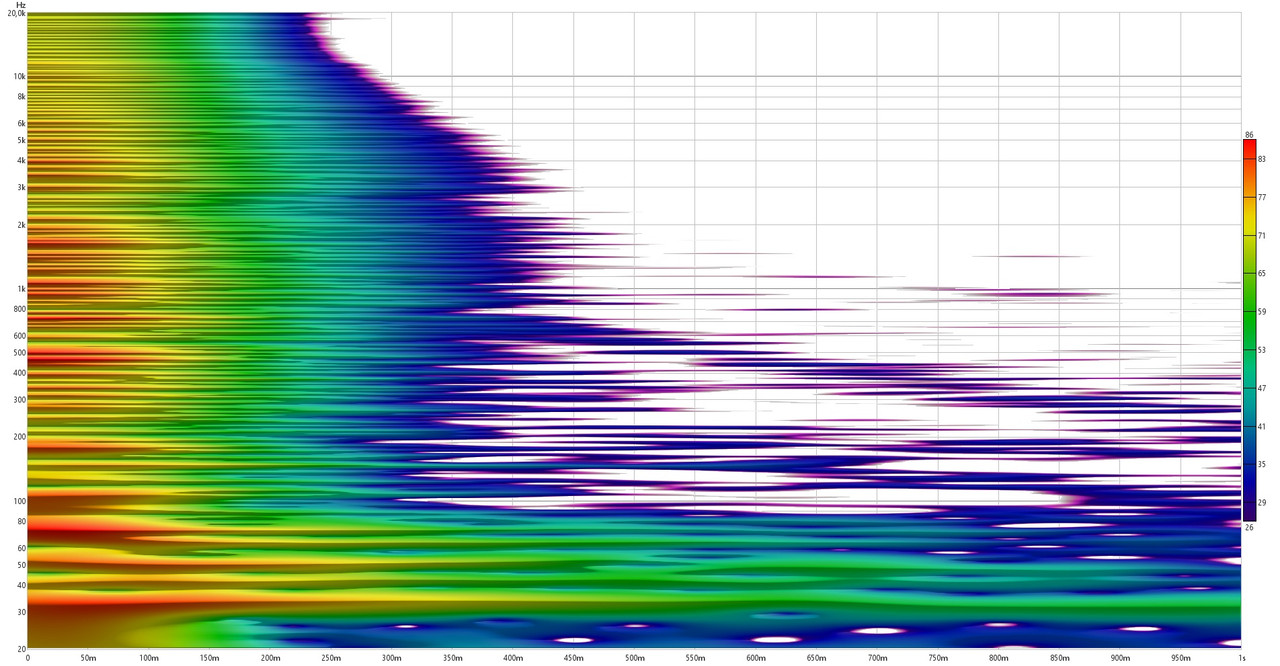1280x666 pixels.
Task: Click the 500m time axis label
Action: pyautogui.click(x=635, y=659)
